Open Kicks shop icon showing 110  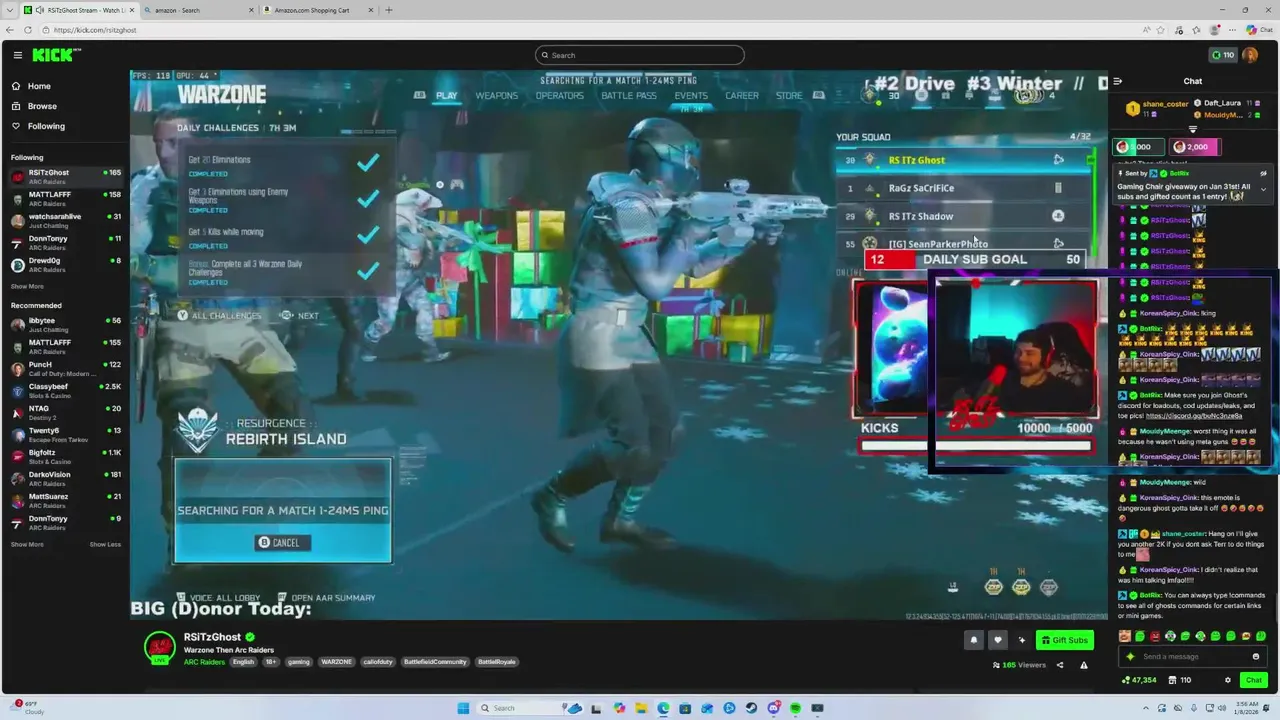click(x=1179, y=680)
